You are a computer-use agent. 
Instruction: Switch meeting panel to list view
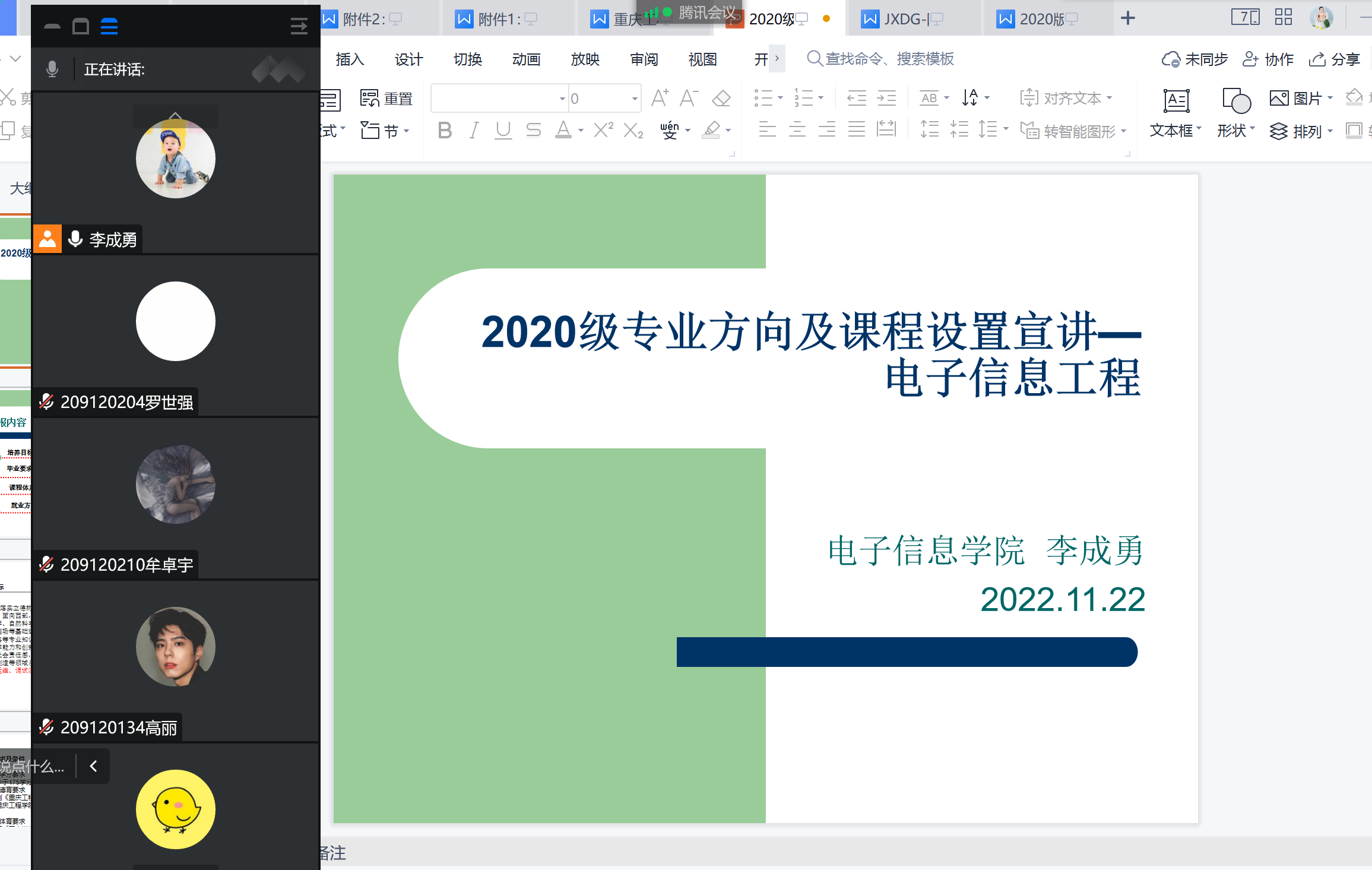coord(109,26)
